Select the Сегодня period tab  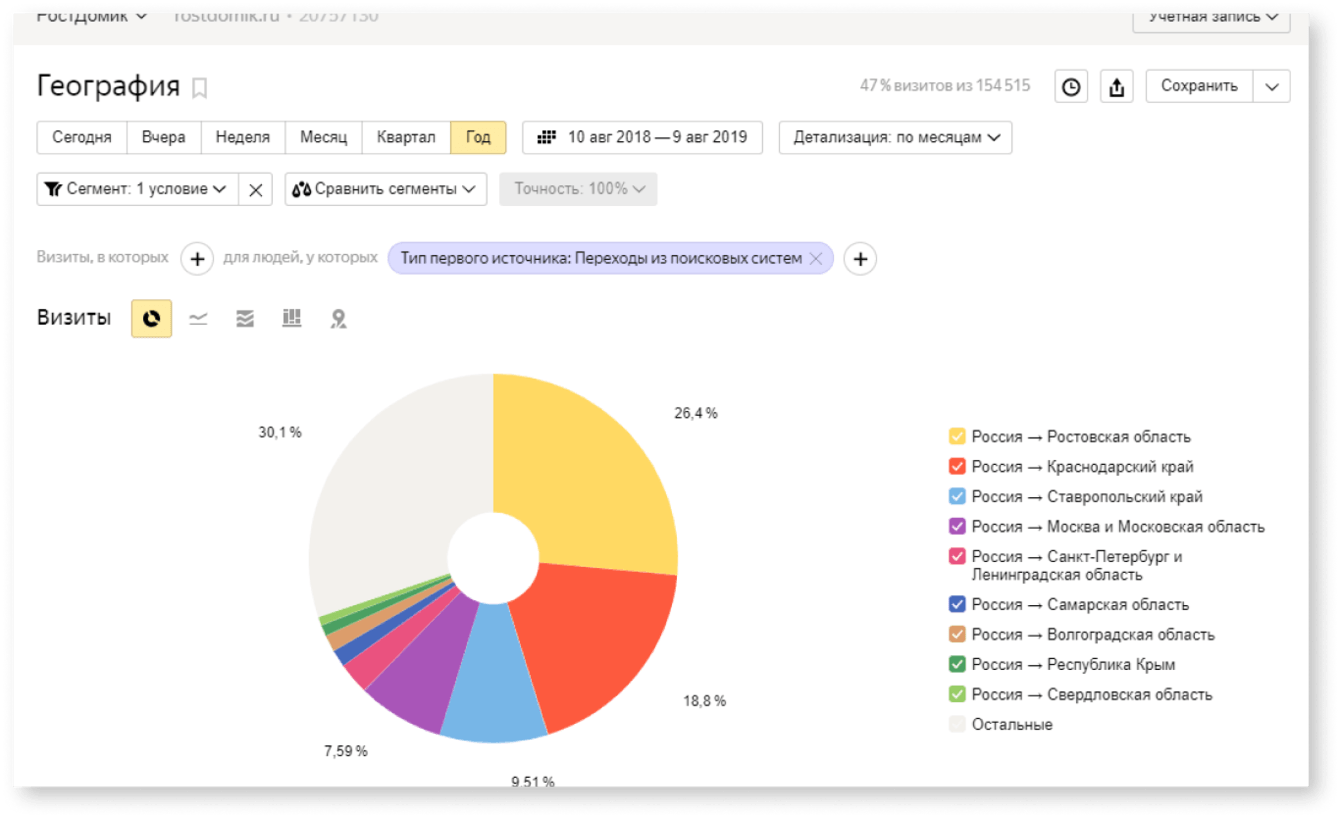click(82, 137)
